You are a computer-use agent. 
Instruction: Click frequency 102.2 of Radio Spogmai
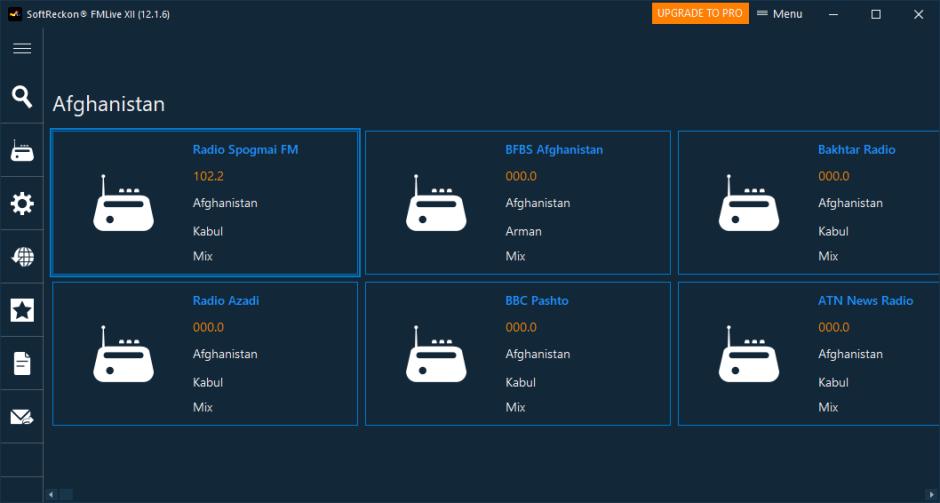click(x=208, y=176)
